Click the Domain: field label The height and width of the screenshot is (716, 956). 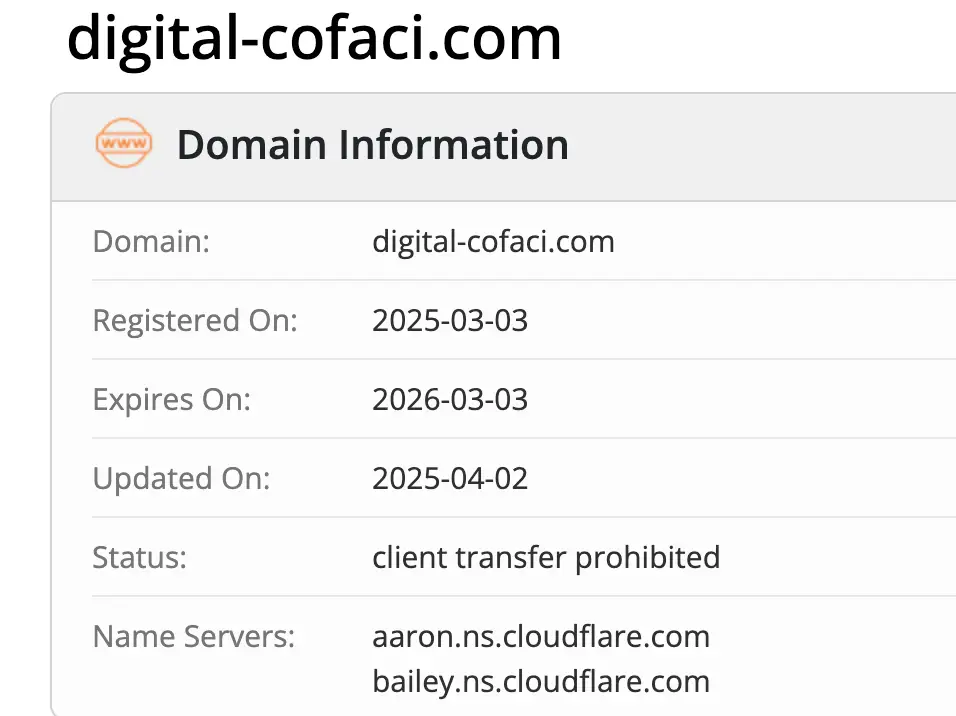point(151,241)
